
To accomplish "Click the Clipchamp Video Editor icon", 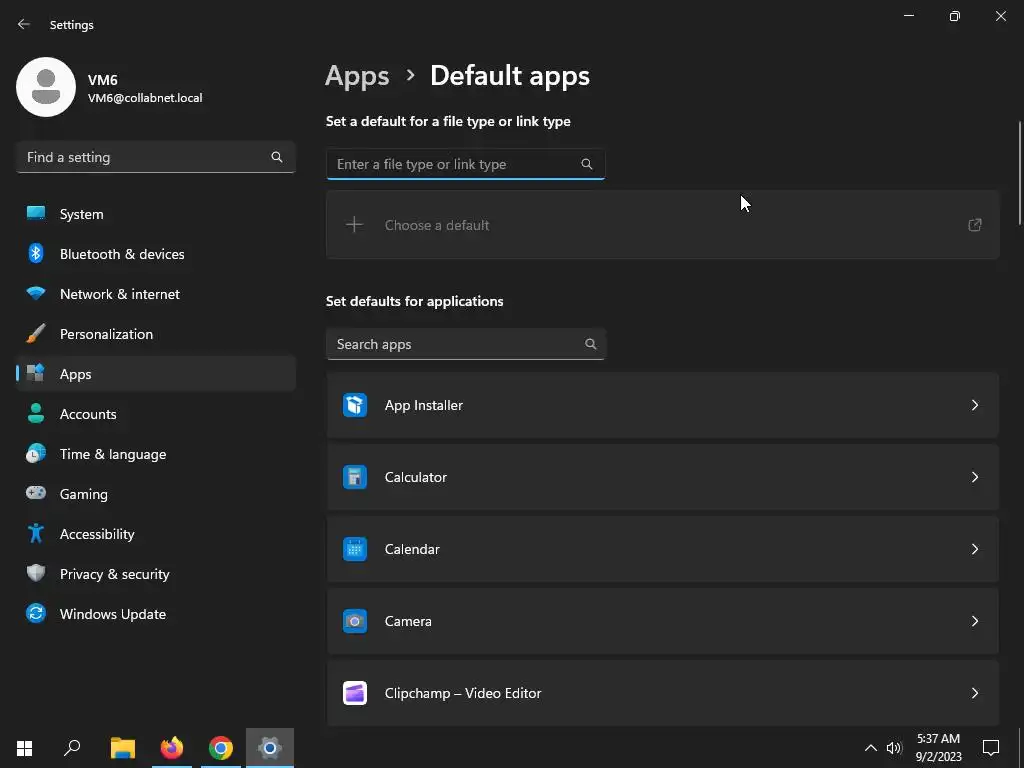I will (355, 693).
